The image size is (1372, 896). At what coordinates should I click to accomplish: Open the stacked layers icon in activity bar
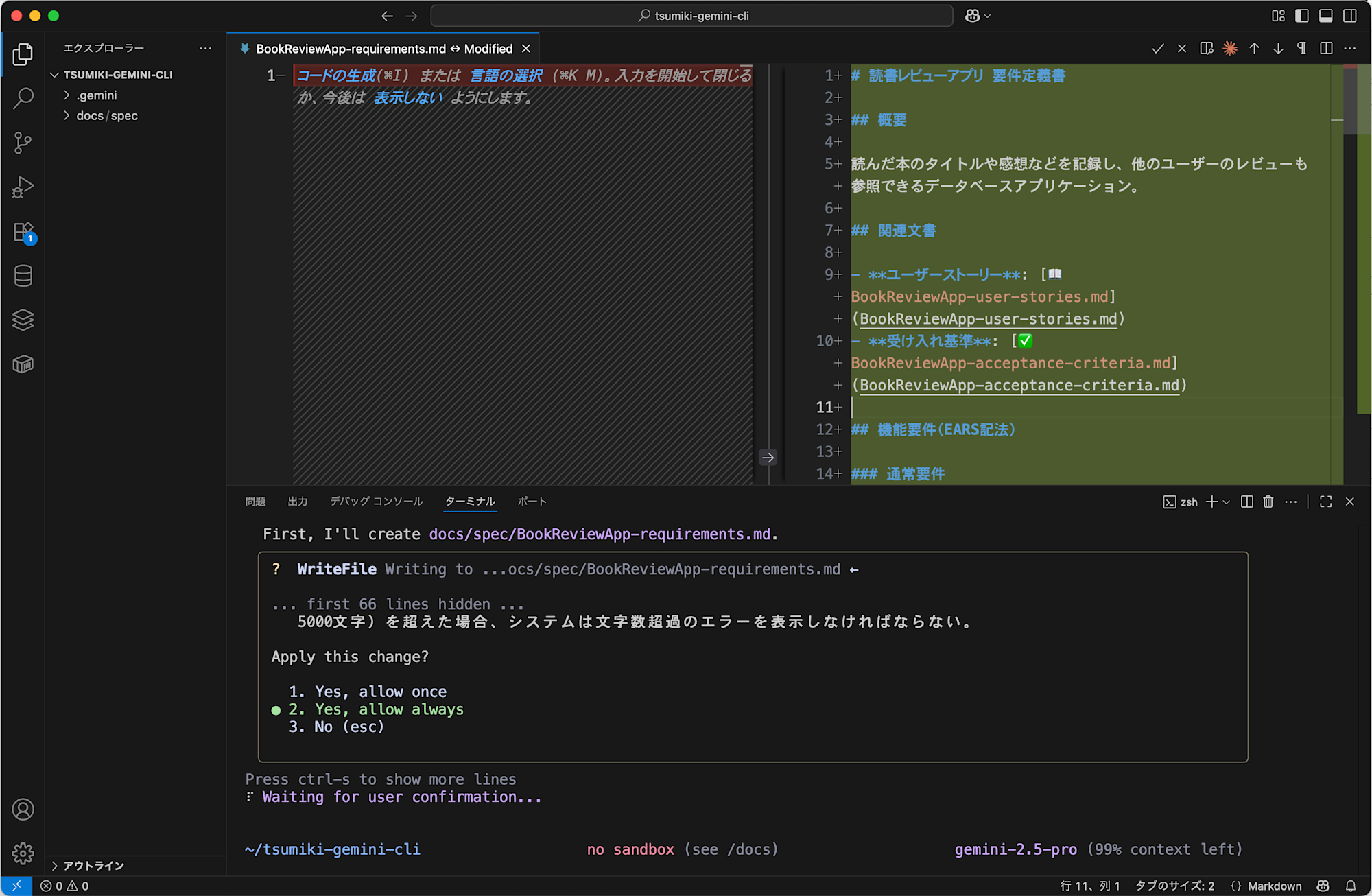click(x=23, y=320)
